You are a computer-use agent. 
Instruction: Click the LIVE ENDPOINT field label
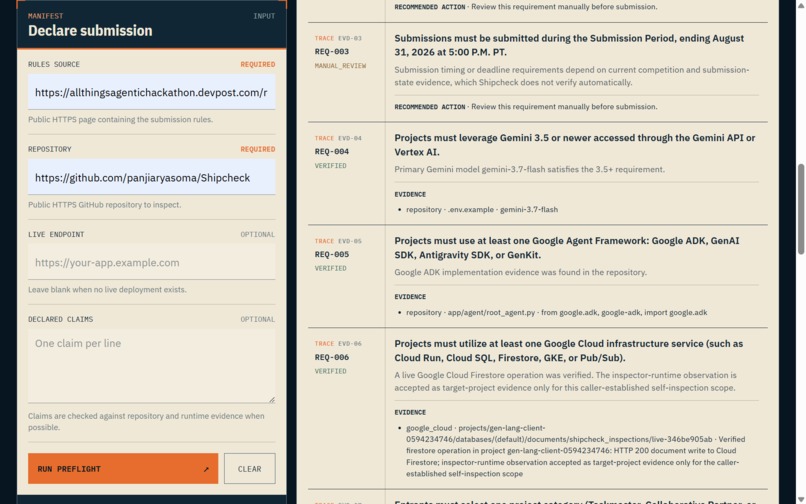(56, 235)
